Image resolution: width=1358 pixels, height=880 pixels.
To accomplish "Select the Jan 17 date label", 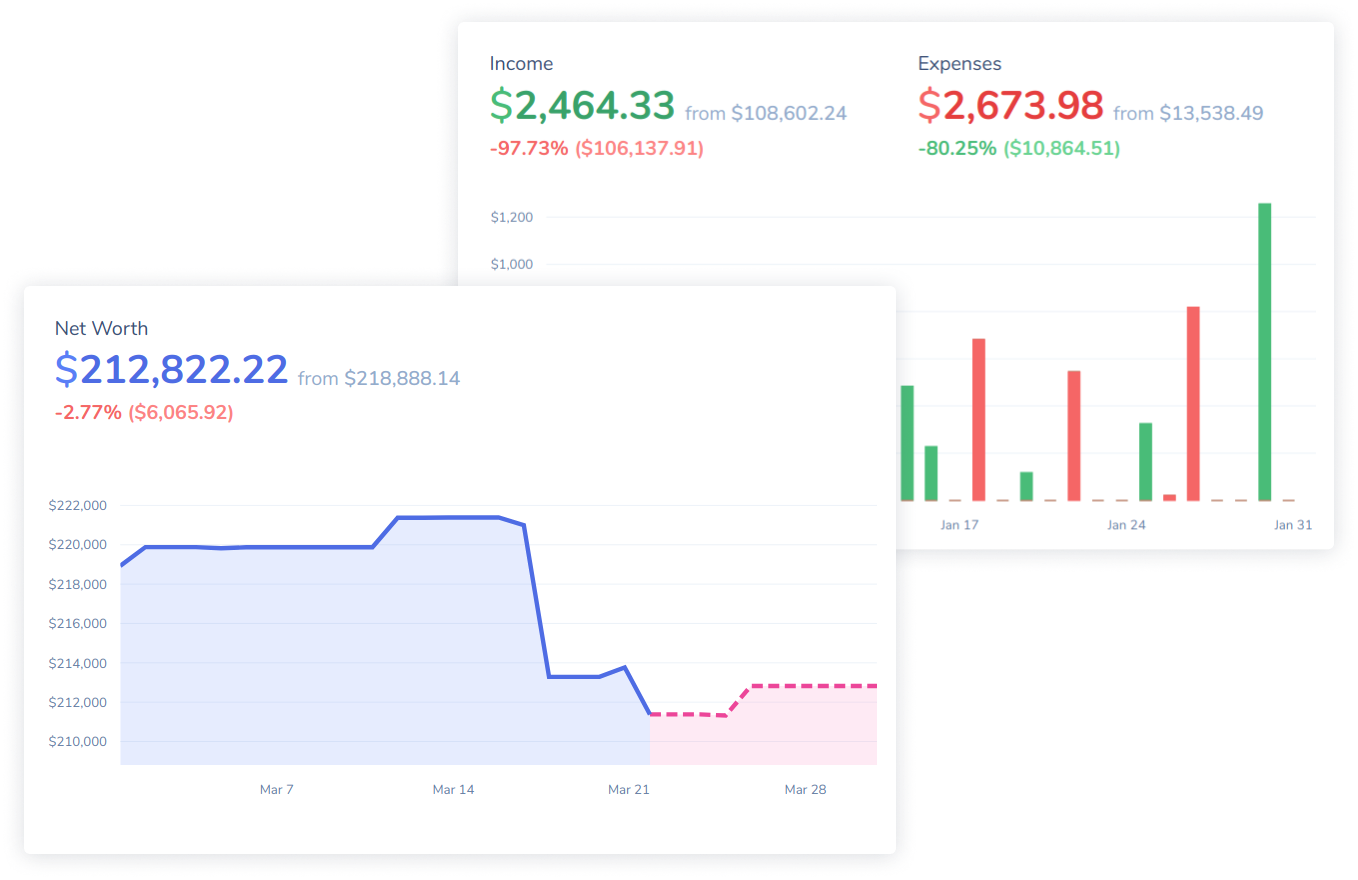I will (959, 525).
